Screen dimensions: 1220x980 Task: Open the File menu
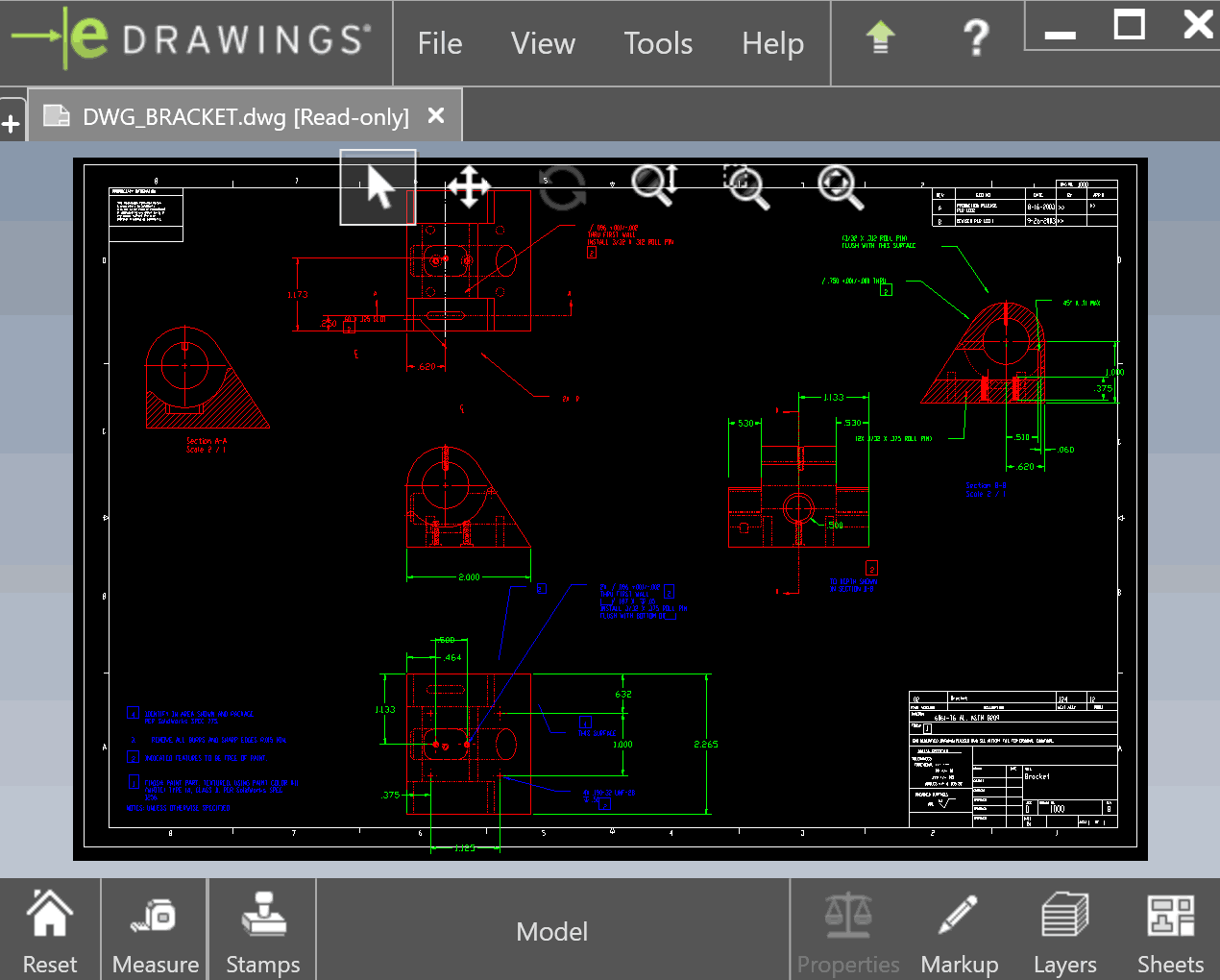pyautogui.click(x=440, y=43)
